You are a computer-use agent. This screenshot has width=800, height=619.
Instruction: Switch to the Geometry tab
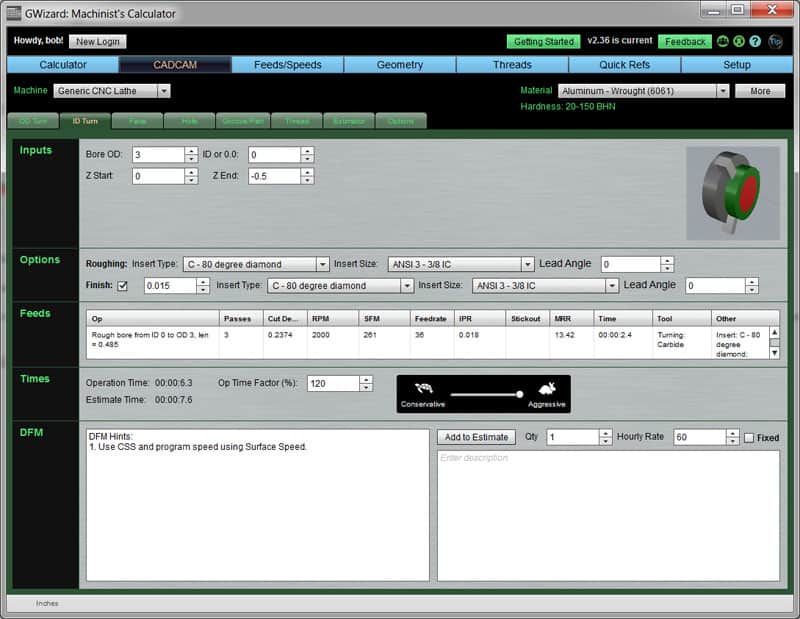399,65
